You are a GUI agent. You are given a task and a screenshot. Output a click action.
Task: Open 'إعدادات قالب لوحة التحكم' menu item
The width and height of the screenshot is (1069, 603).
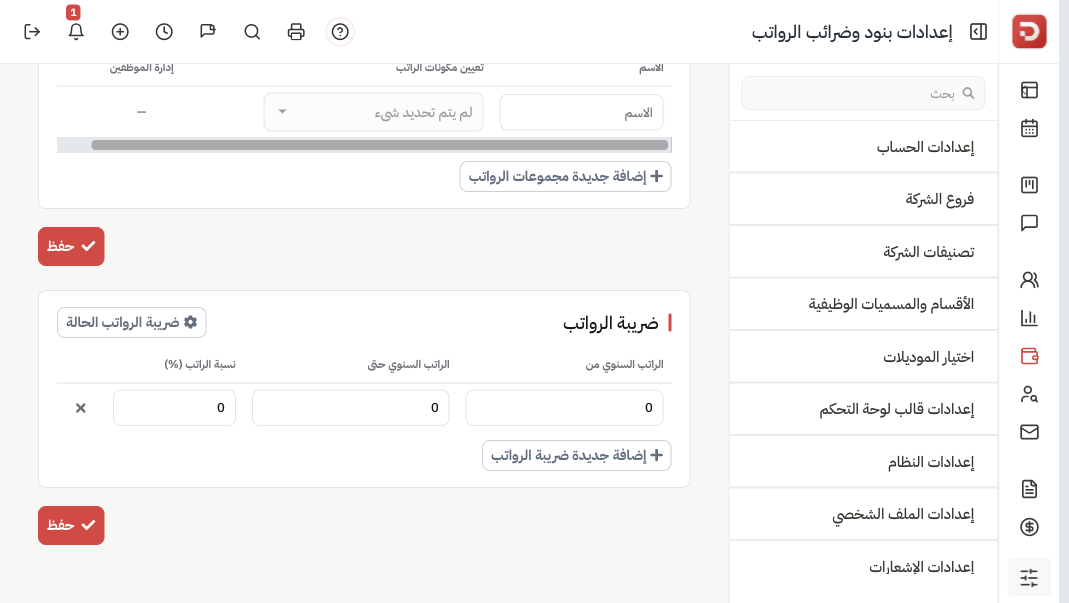click(863, 409)
